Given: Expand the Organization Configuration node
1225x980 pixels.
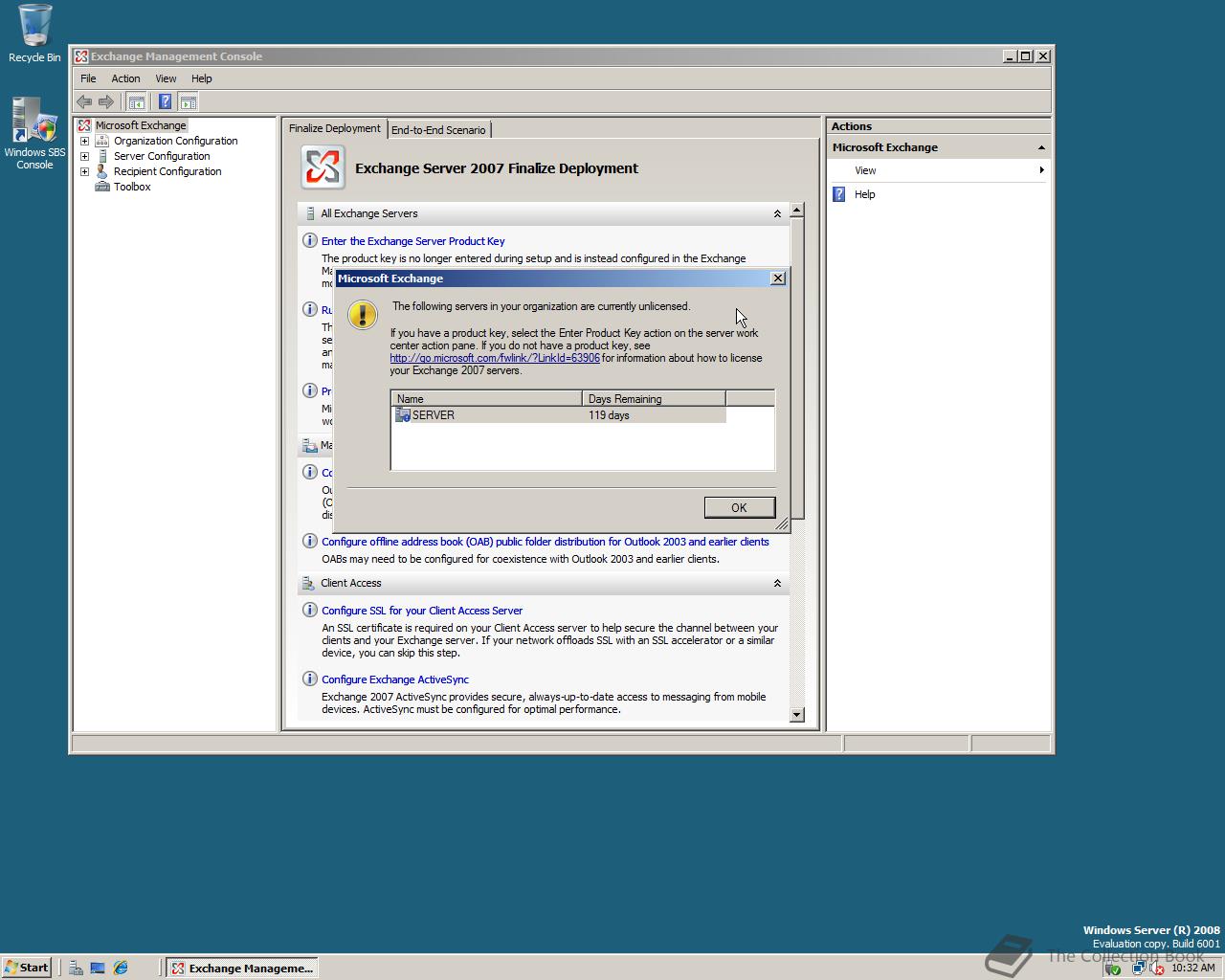Looking at the screenshot, I should (84, 141).
